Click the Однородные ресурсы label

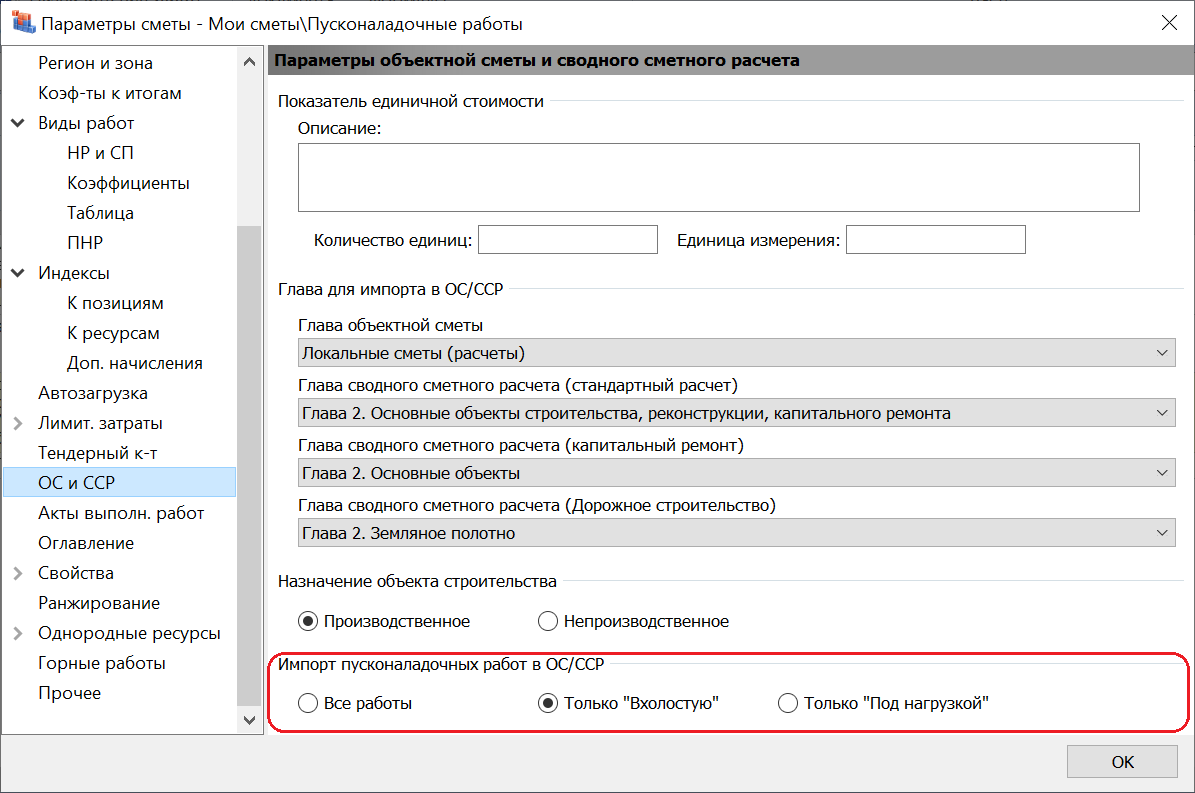tap(130, 633)
